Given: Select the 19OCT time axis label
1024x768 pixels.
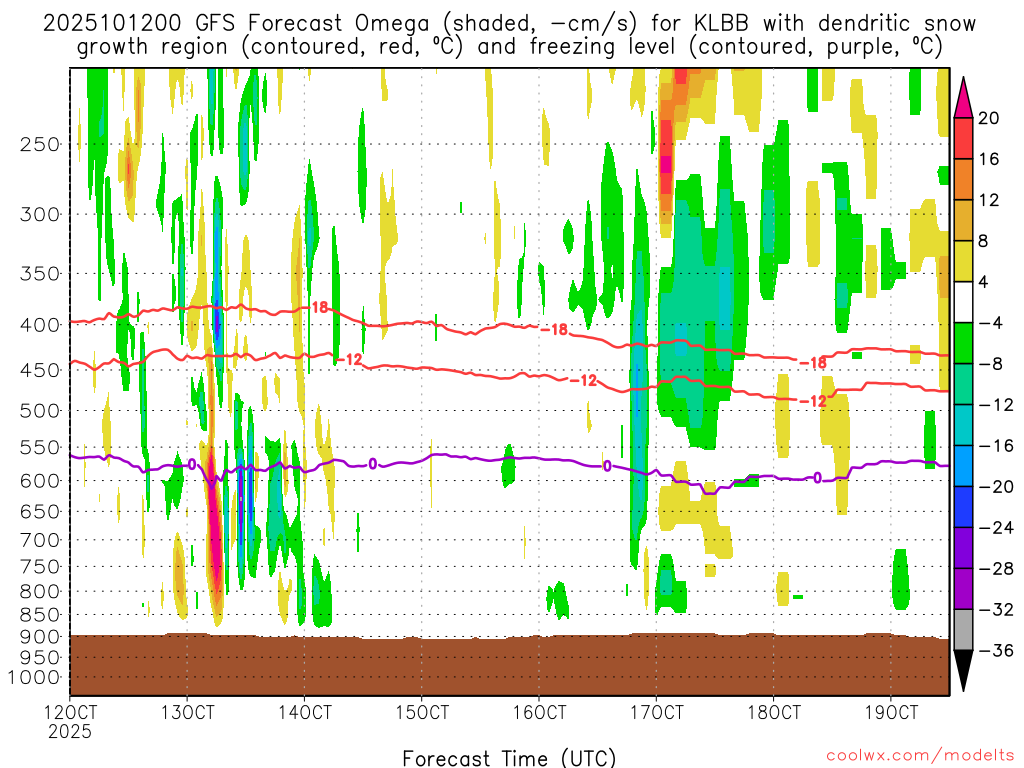Looking at the screenshot, I should pos(890,713).
